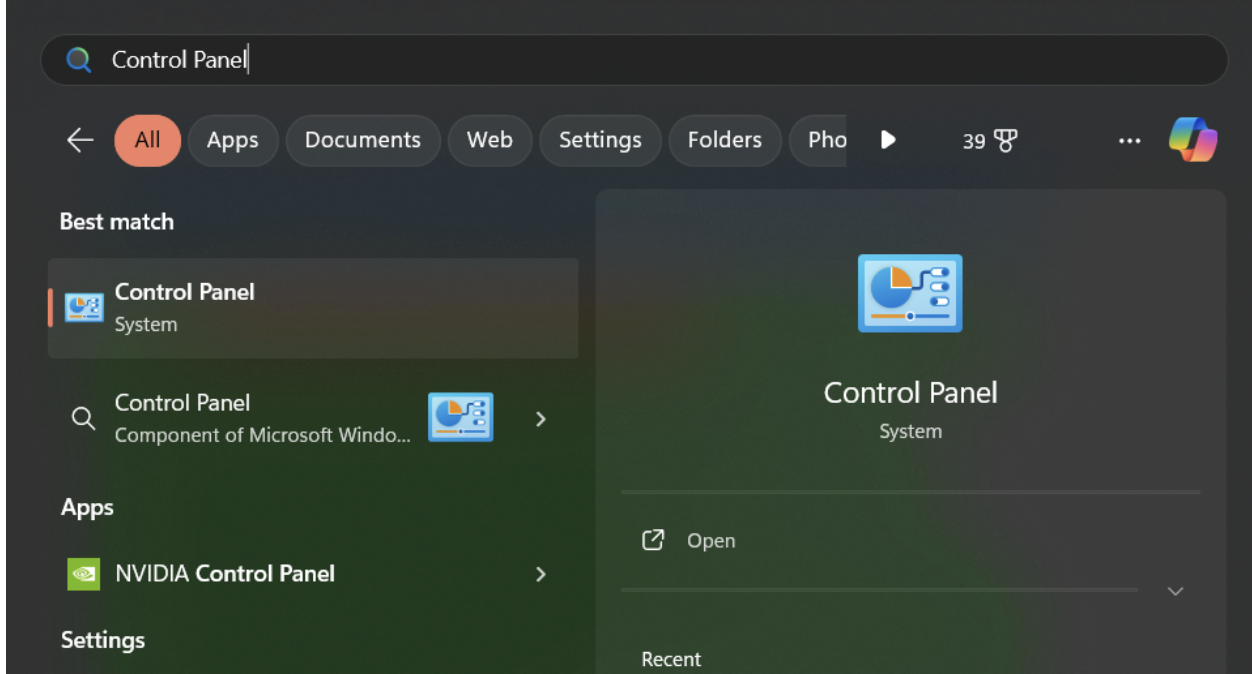
Task: Open the Control Panel via the Open action
Action: 710,540
